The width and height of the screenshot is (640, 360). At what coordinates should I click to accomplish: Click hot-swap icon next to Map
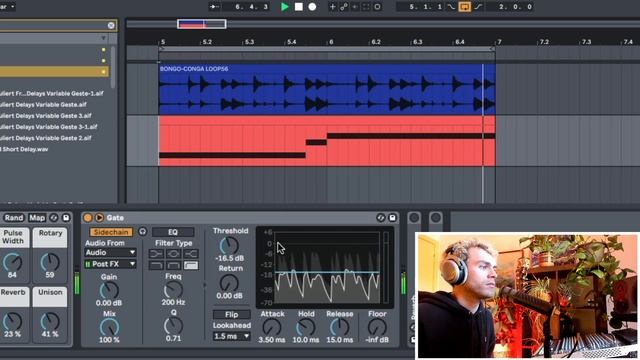point(54,218)
